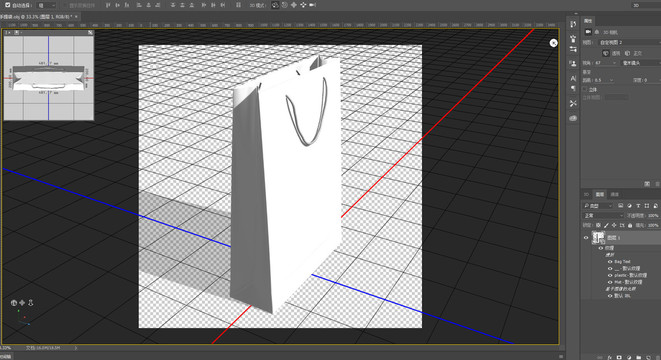Select the 3D scale camera mode icon
This screenshot has height=360, width=661.
point(312,5)
